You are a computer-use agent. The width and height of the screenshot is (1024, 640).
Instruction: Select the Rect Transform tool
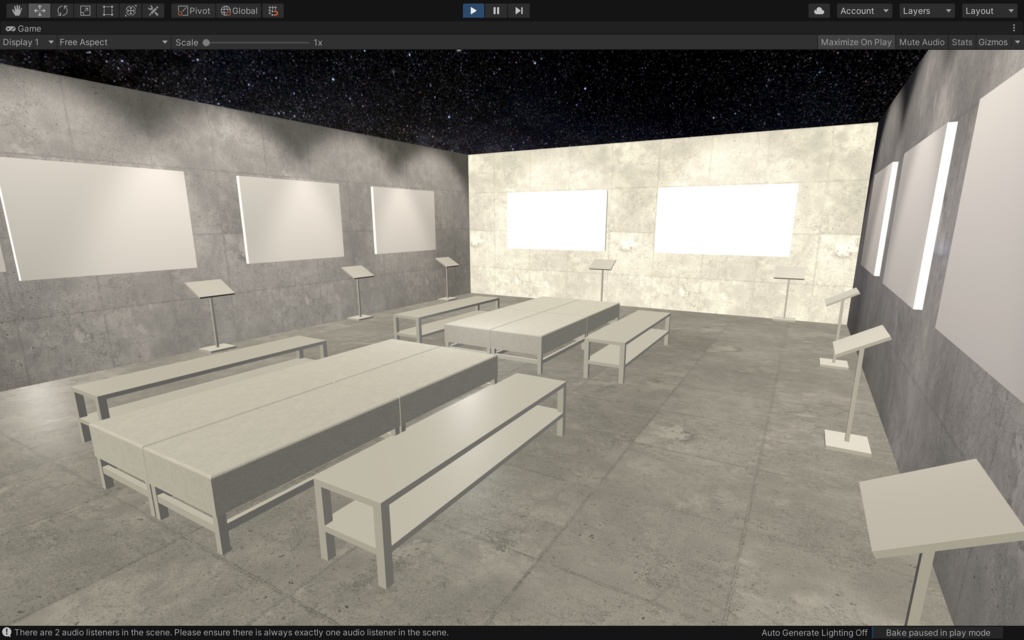tap(110, 10)
